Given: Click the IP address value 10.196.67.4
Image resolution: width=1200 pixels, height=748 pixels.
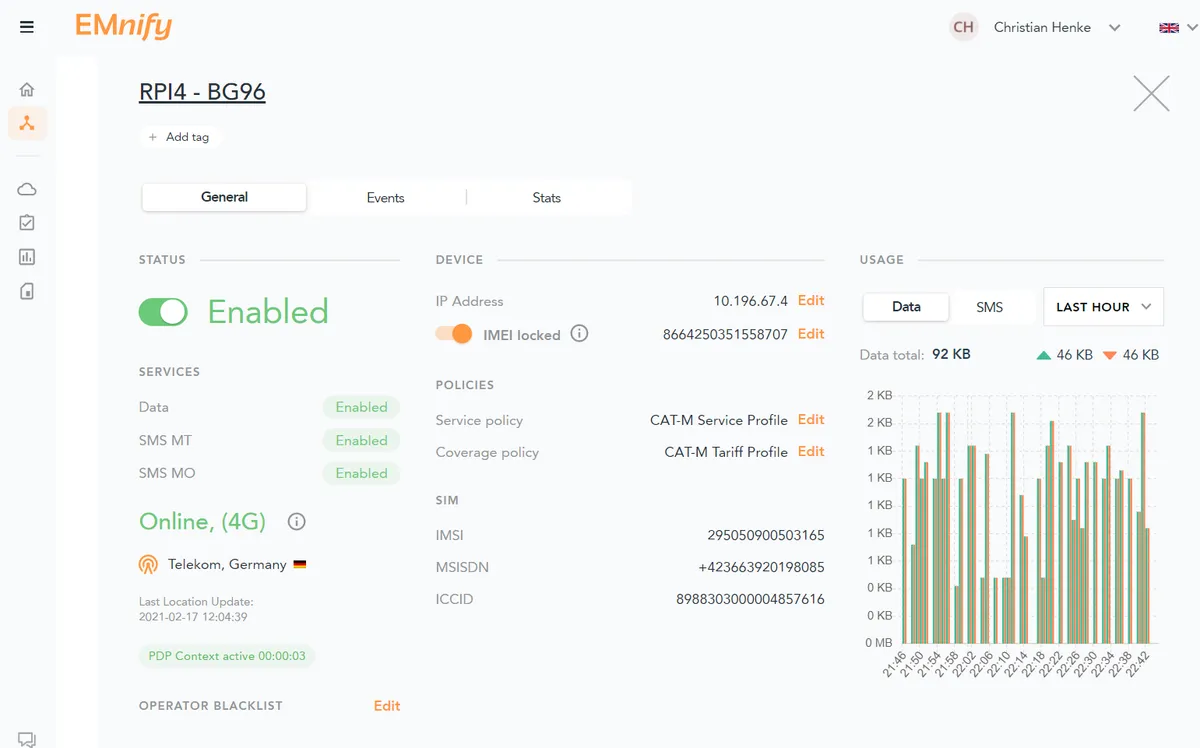Looking at the screenshot, I should click(750, 301).
